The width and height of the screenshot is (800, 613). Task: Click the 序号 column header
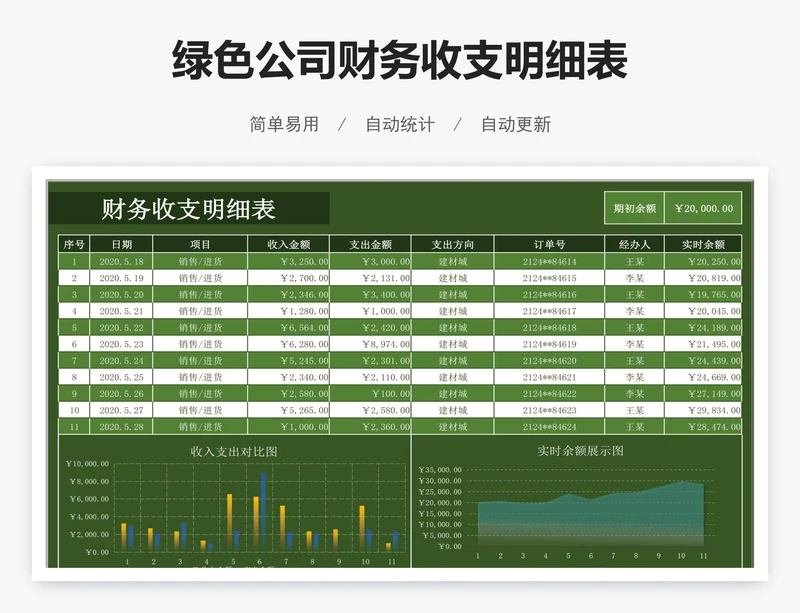point(74,244)
